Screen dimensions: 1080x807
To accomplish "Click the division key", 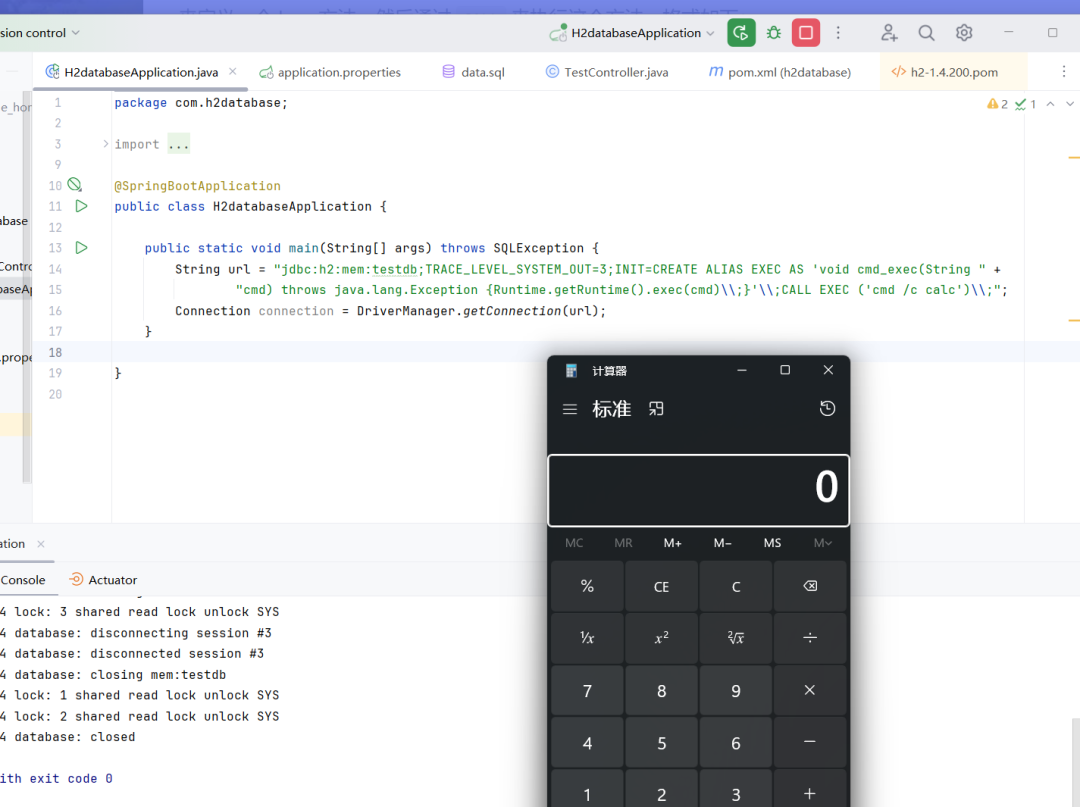I will [810, 638].
